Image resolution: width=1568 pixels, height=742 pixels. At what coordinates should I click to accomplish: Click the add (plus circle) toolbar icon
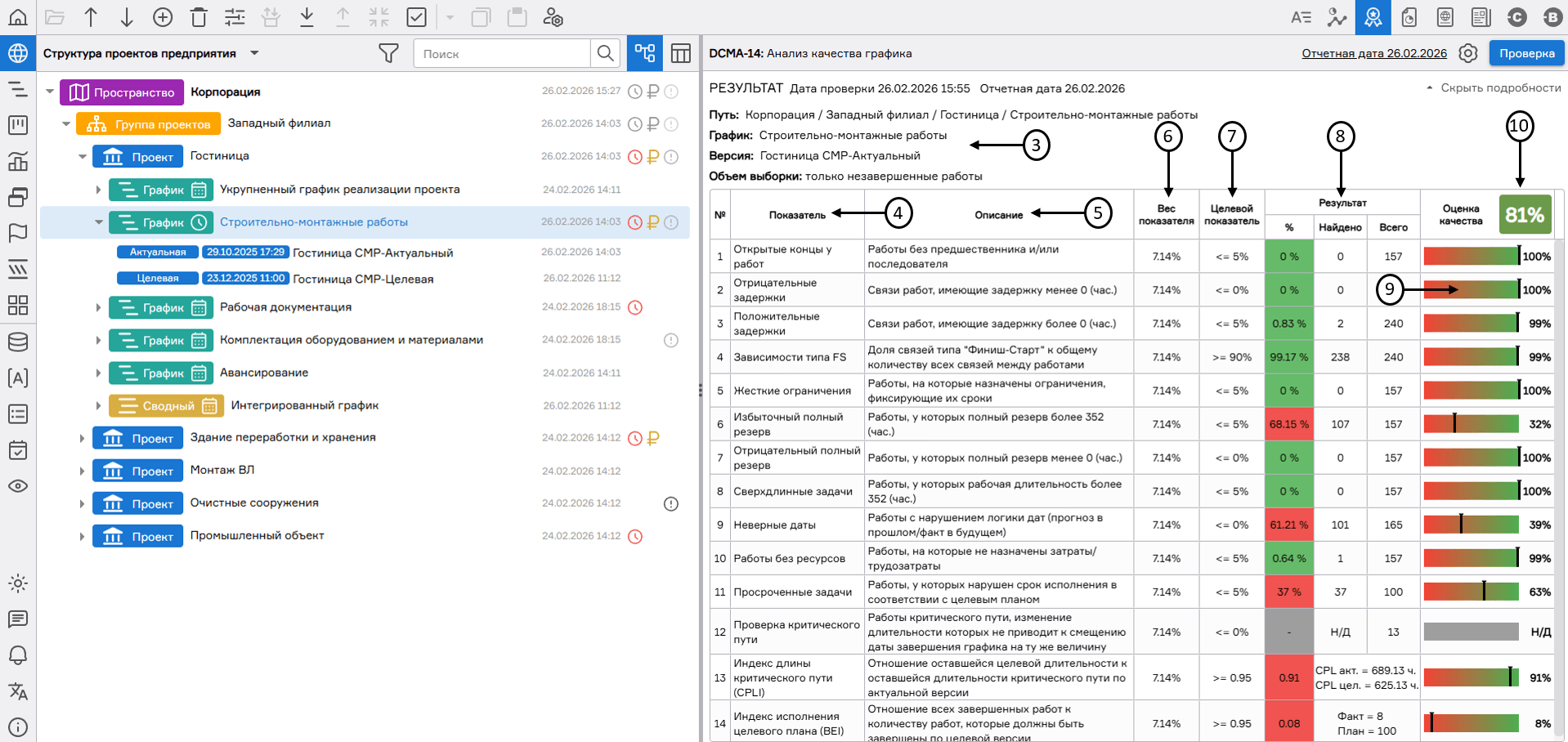coord(163,17)
